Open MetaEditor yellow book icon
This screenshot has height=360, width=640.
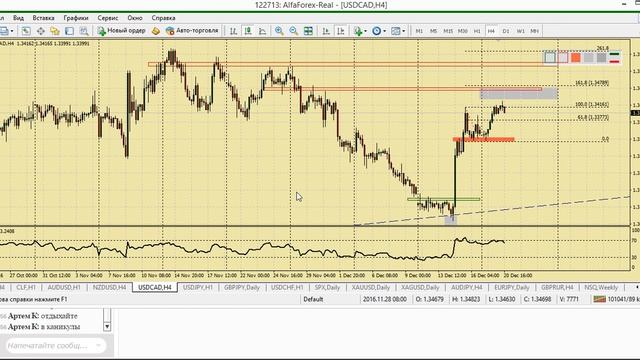pyautogui.click(x=156, y=31)
